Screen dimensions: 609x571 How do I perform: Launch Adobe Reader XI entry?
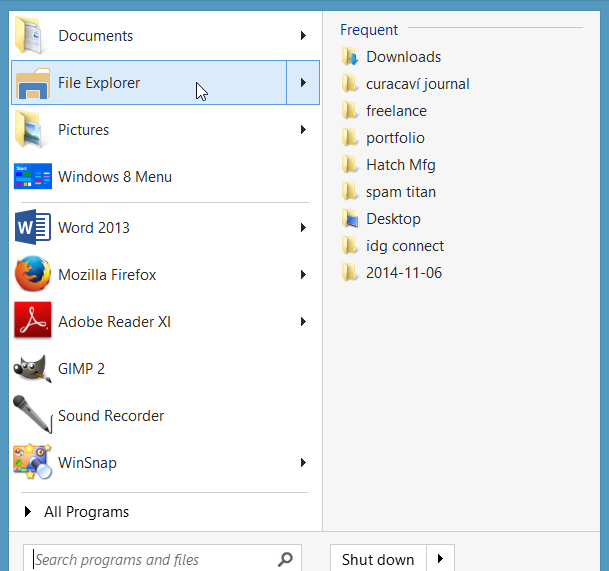click(x=165, y=321)
